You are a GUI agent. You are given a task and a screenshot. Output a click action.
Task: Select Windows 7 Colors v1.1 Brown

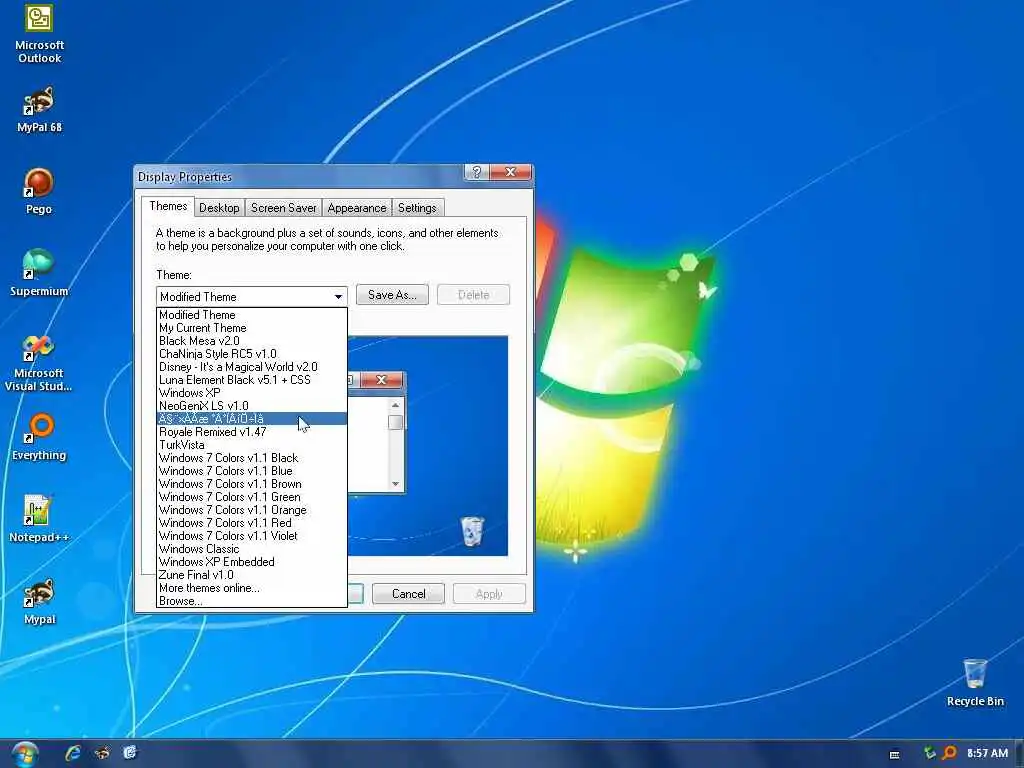pos(252,484)
